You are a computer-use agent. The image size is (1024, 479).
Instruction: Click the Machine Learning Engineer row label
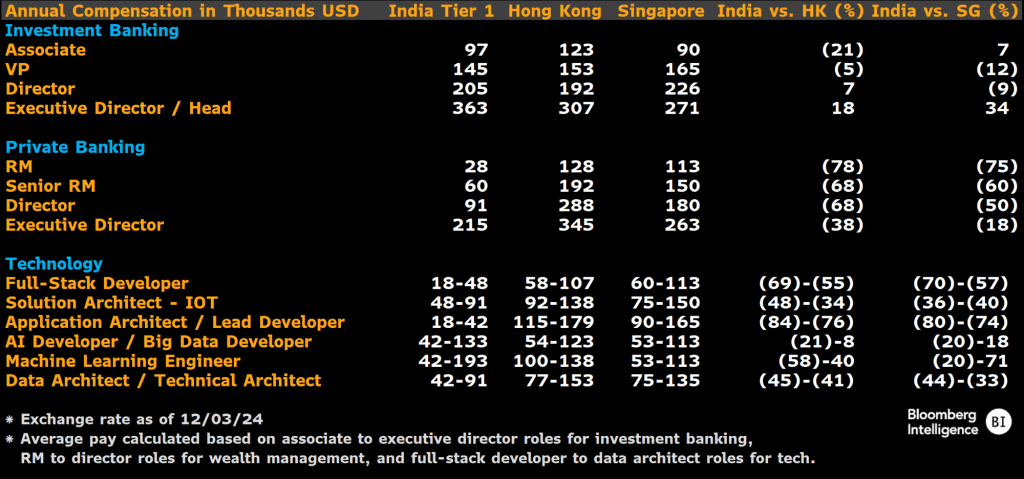(x=123, y=361)
